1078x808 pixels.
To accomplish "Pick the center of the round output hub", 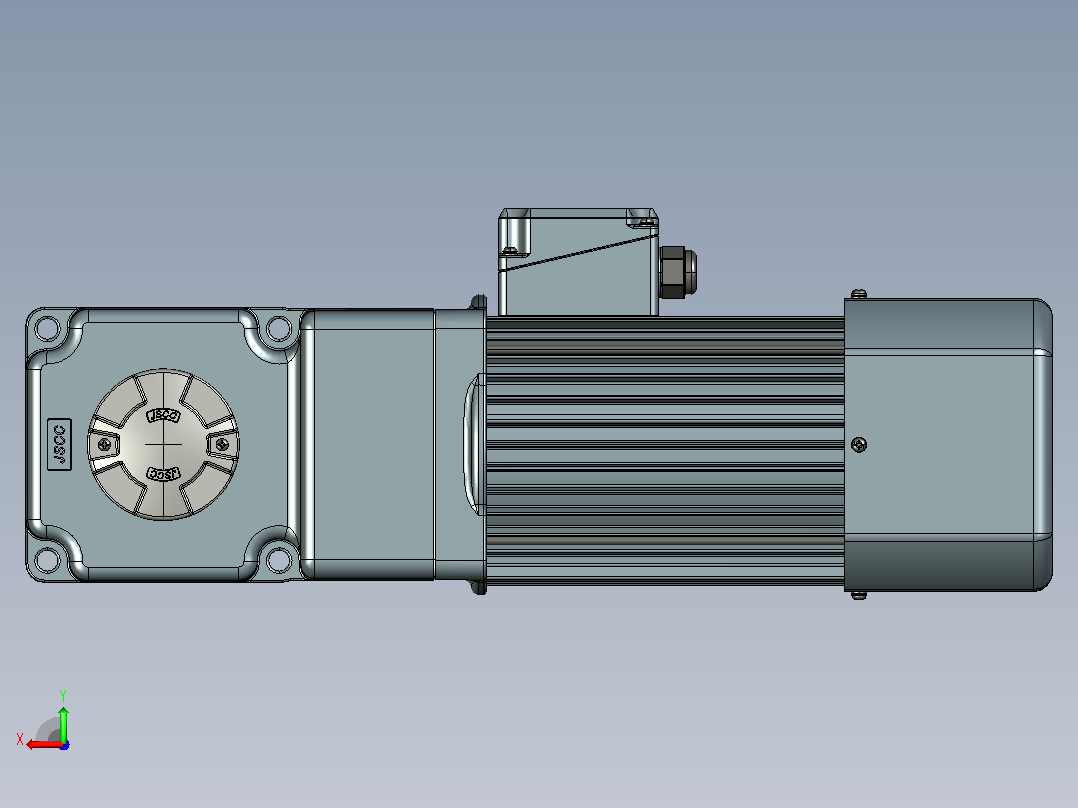I will 164,444.
